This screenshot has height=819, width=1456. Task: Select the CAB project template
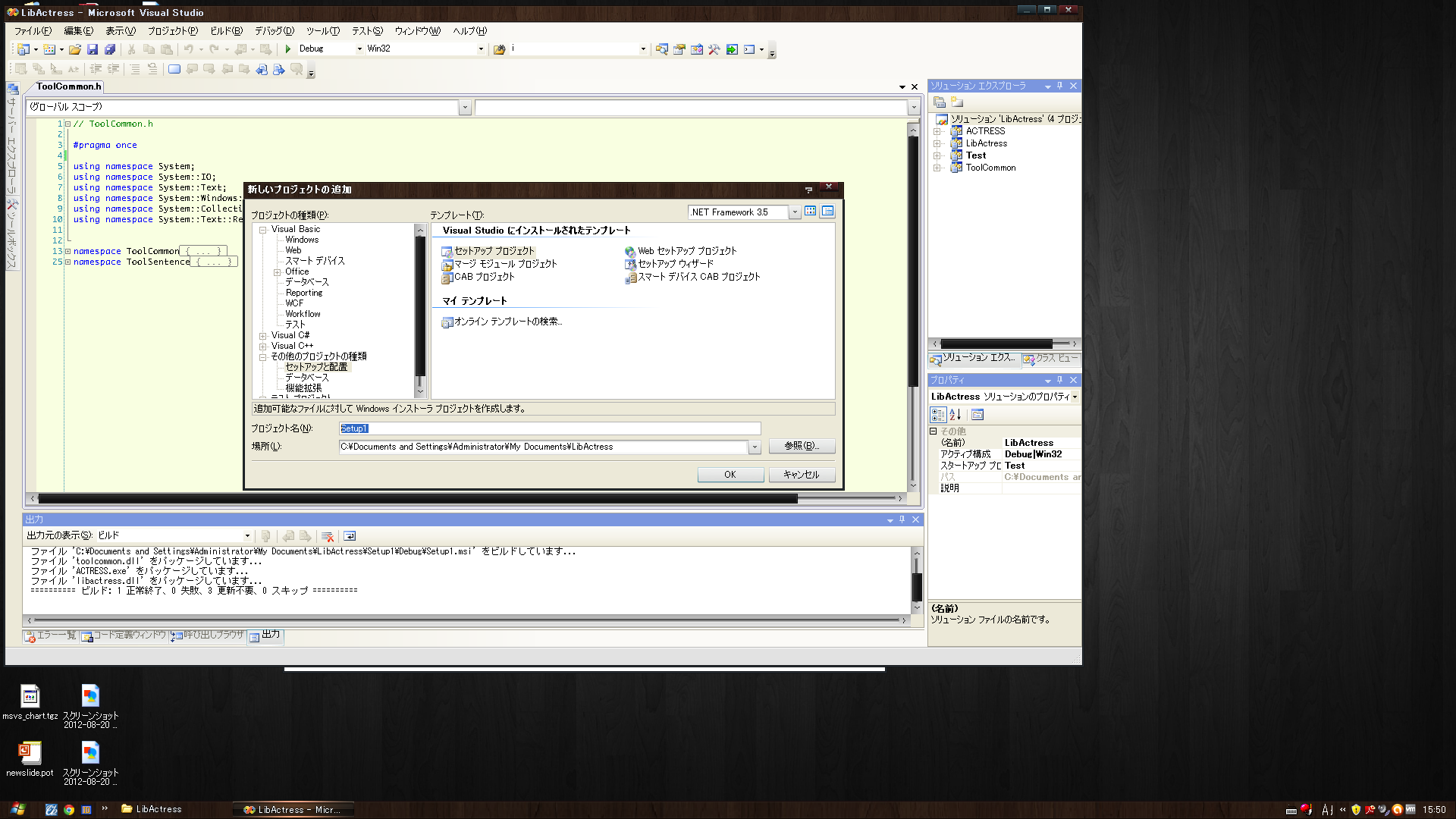pyautogui.click(x=484, y=277)
